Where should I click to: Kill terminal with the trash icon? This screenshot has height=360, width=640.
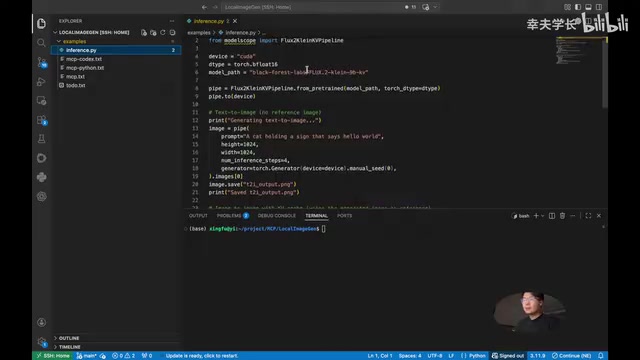[562, 216]
